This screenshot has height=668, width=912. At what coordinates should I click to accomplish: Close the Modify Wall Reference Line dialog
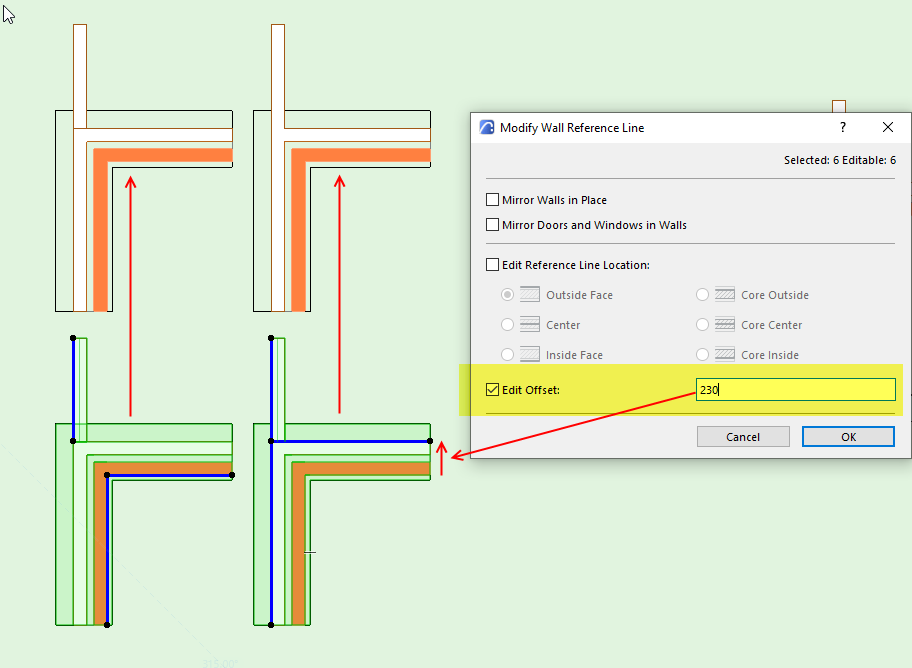tap(888, 127)
